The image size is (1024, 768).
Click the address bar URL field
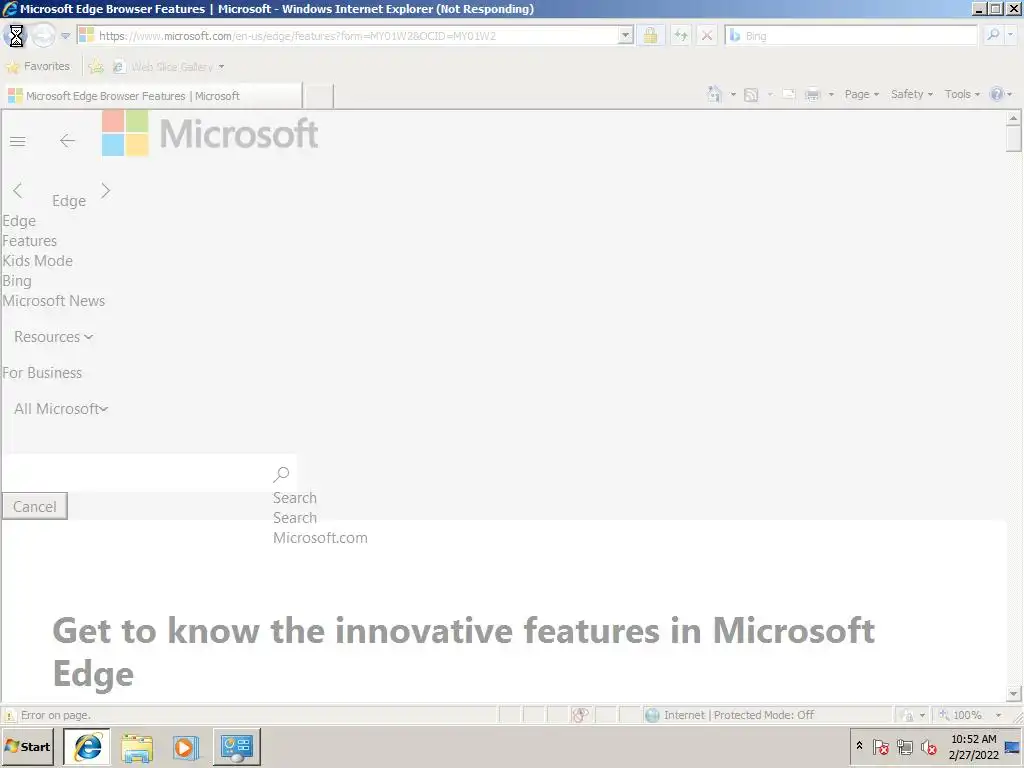347,35
